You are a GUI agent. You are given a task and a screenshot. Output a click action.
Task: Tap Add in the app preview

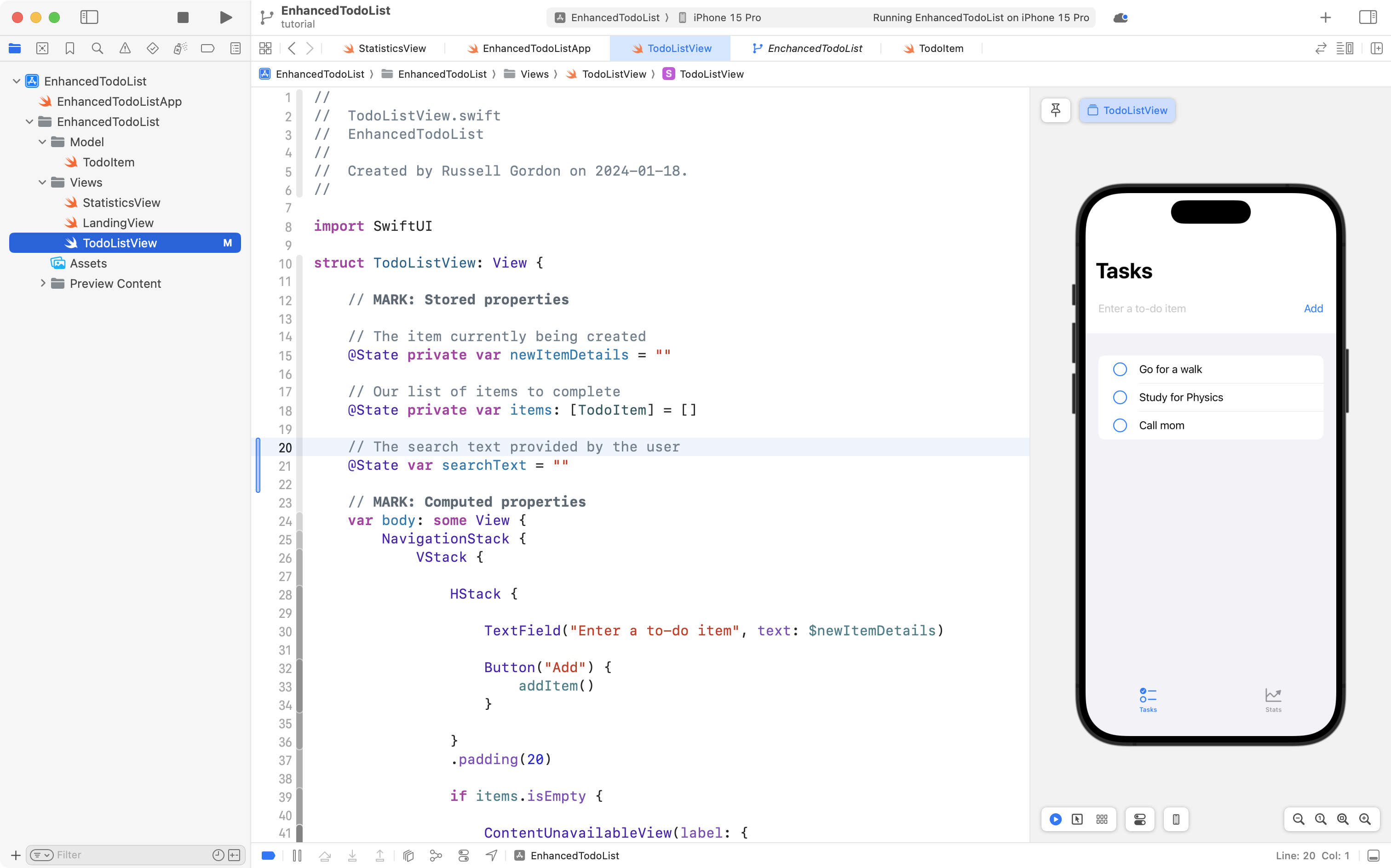click(1313, 308)
